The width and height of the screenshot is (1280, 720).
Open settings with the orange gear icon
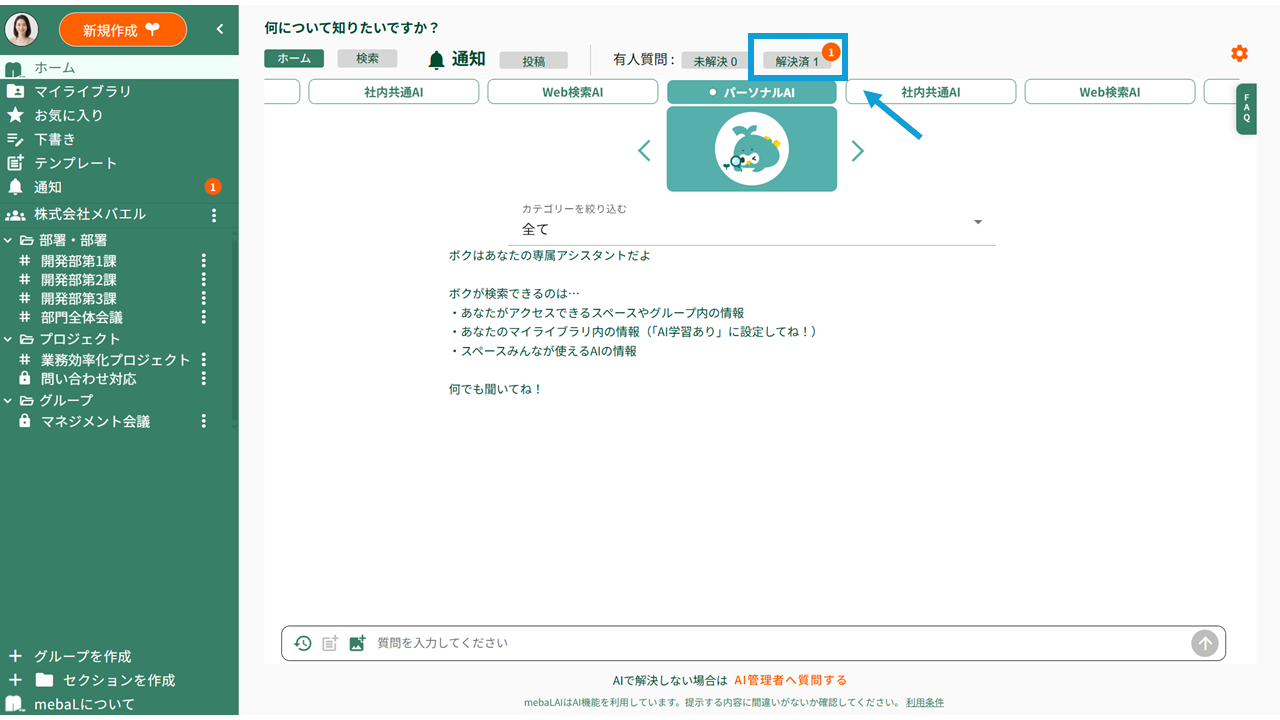click(x=1240, y=54)
